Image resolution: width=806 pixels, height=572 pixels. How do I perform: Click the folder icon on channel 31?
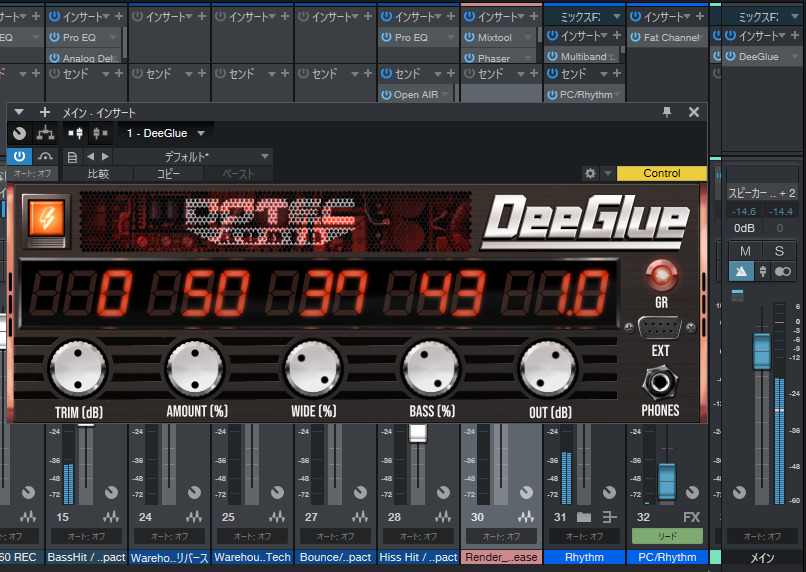pos(584,517)
